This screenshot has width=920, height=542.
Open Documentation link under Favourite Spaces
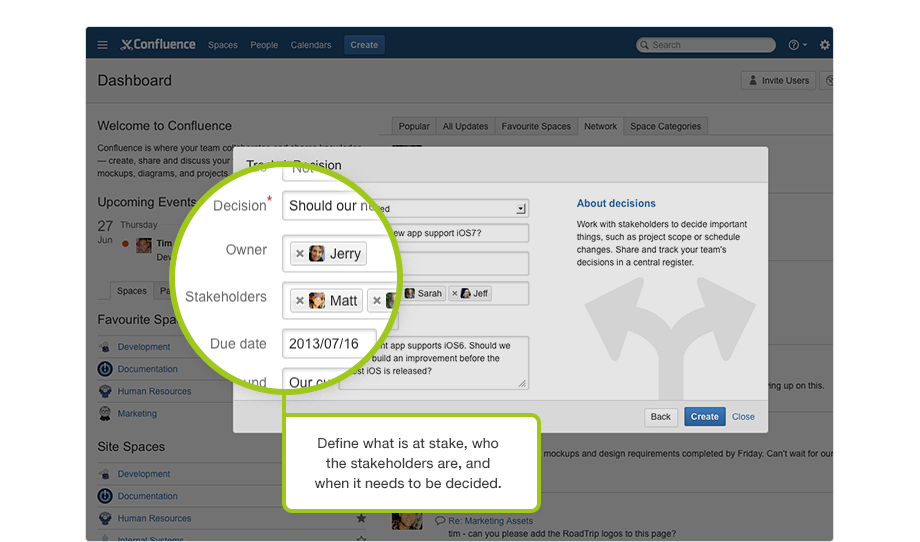tap(147, 369)
